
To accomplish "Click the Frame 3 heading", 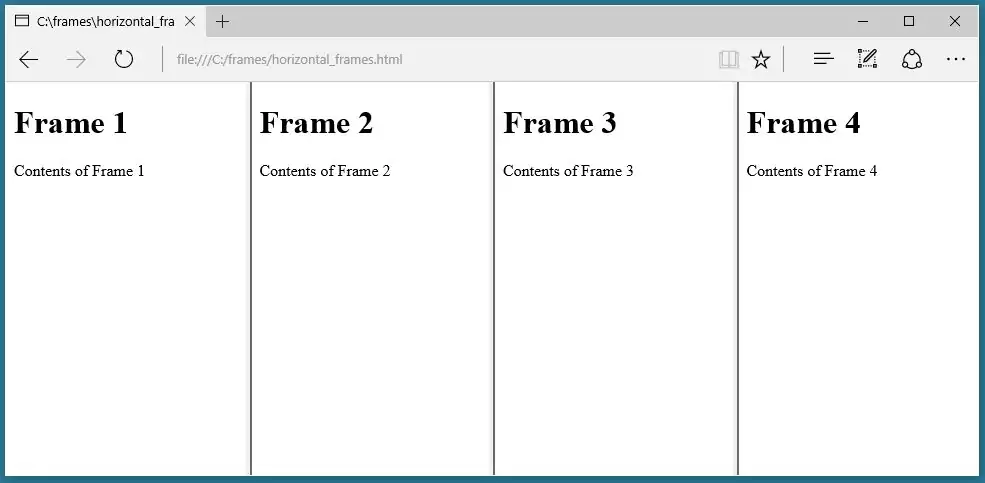I will pos(560,123).
